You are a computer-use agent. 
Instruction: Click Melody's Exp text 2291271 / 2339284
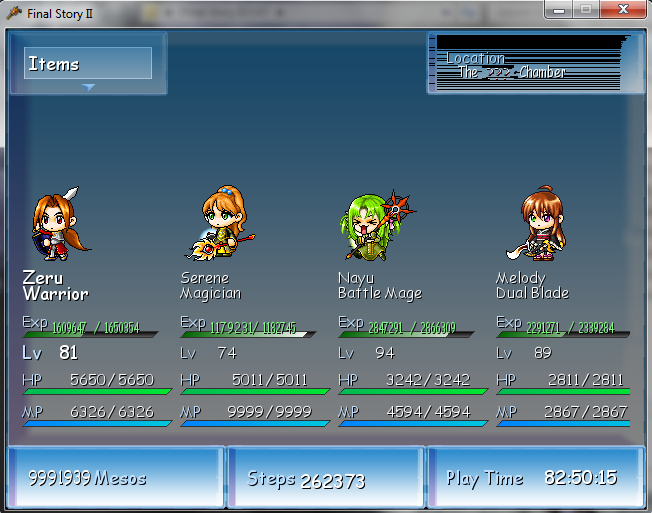point(570,328)
